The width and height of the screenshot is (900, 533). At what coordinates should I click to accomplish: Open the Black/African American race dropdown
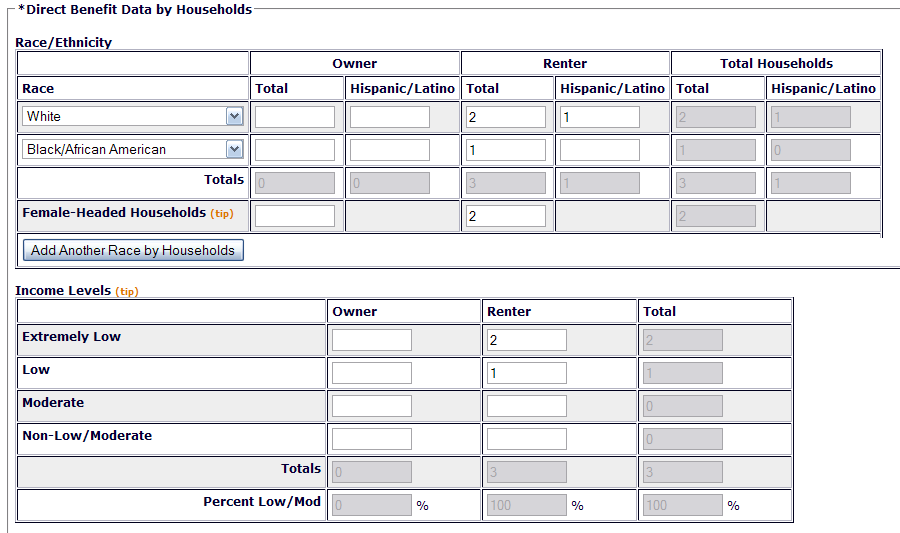[x=133, y=149]
